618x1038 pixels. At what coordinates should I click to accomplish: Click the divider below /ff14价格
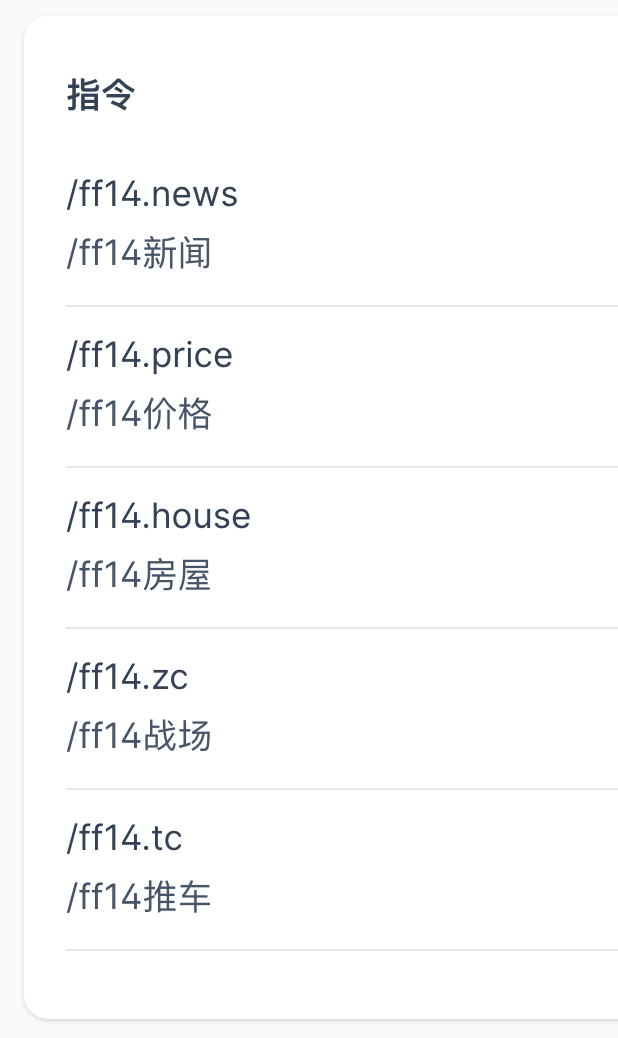(x=340, y=467)
